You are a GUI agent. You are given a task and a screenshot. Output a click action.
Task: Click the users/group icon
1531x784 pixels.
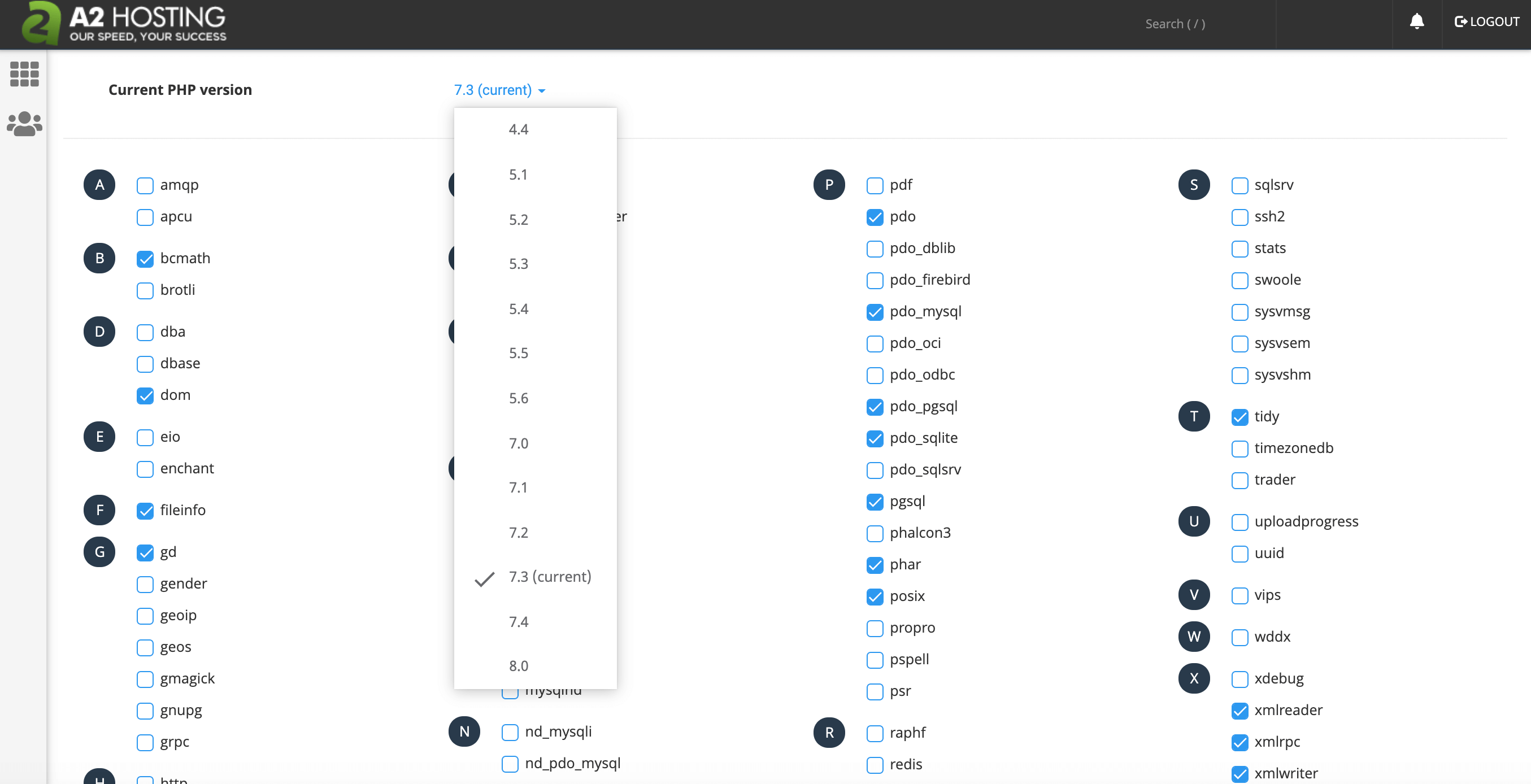[x=24, y=124]
